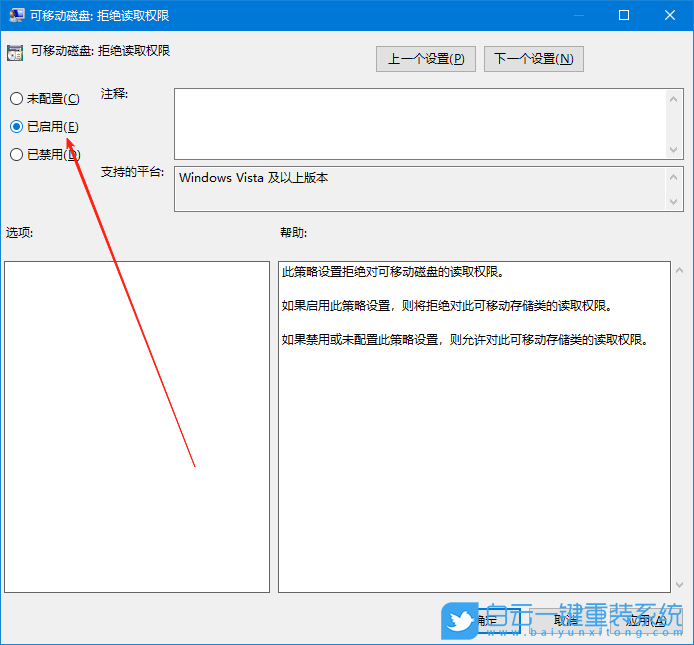
Task: Go to 下一个设置(N) next setting
Action: click(x=534, y=59)
